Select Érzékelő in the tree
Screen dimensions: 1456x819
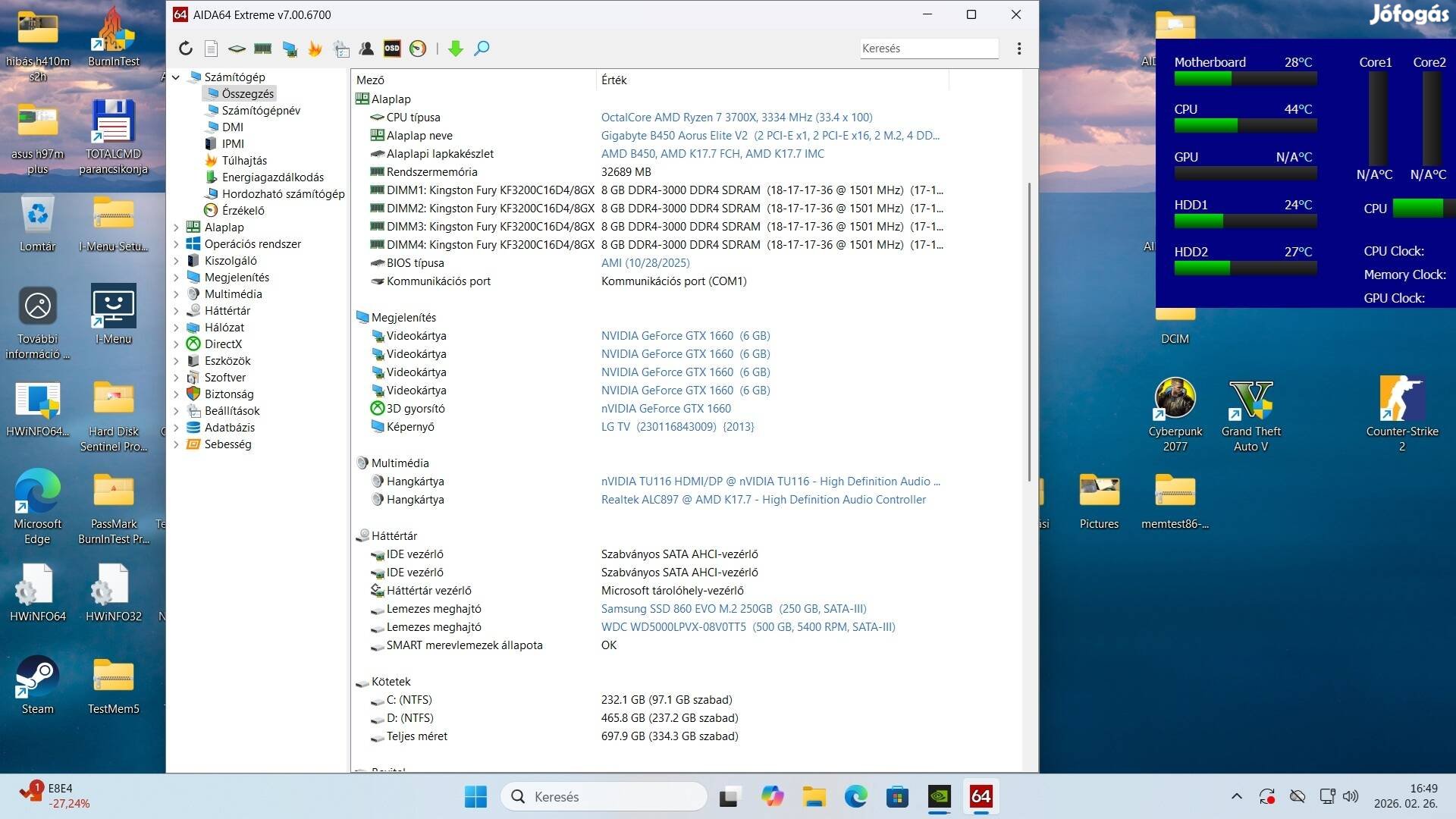click(243, 211)
